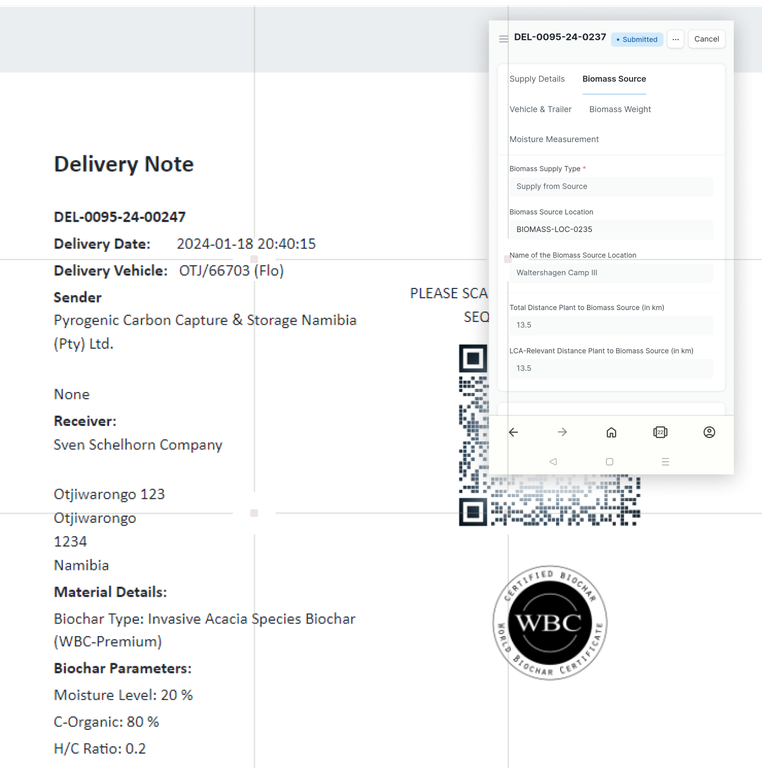Open the browser tabs counter icon
This screenshot has width=762, height=768.
[660, 432]
